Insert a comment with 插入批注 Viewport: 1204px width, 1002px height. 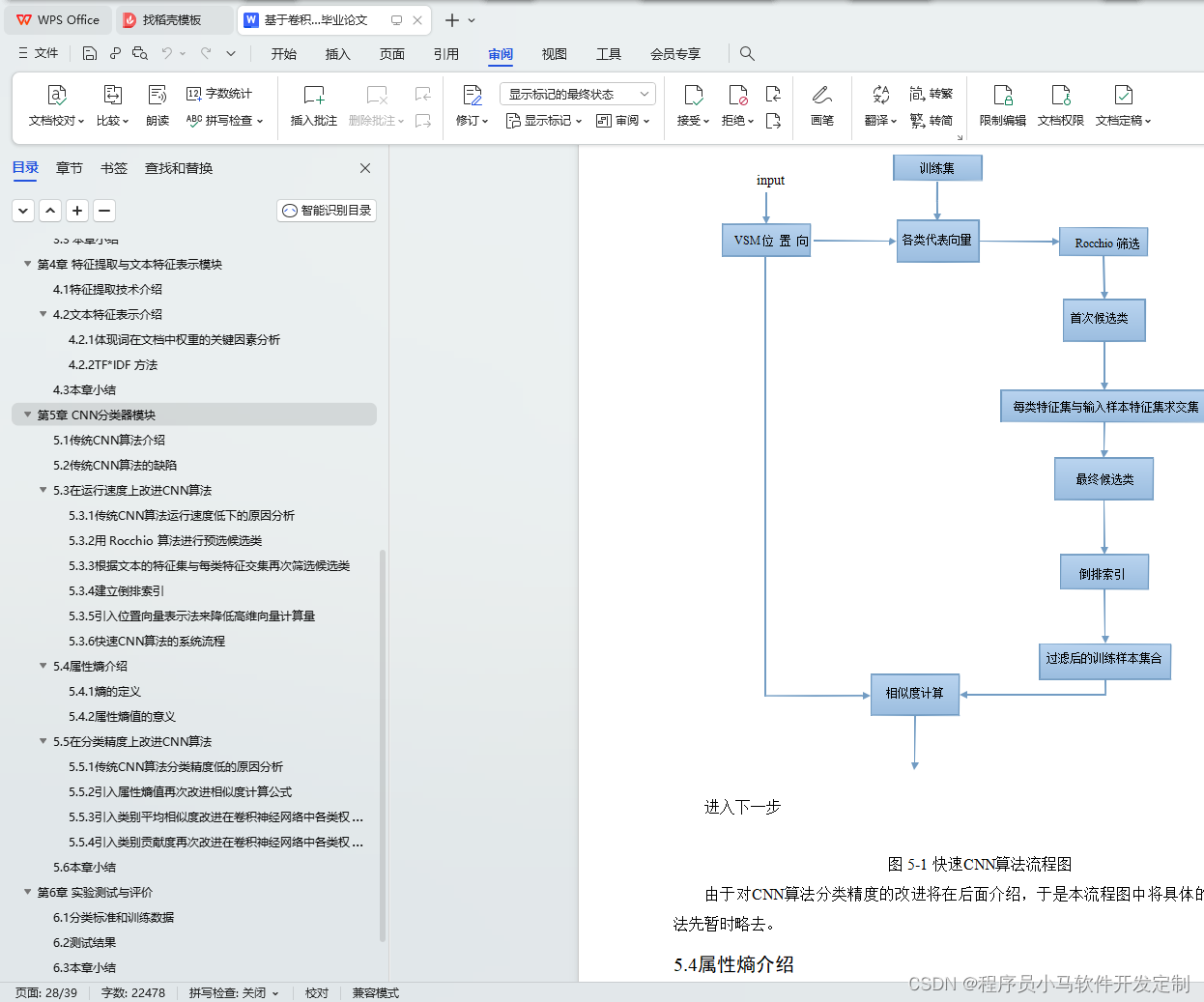pyautogui.click(x=312, y=105)
